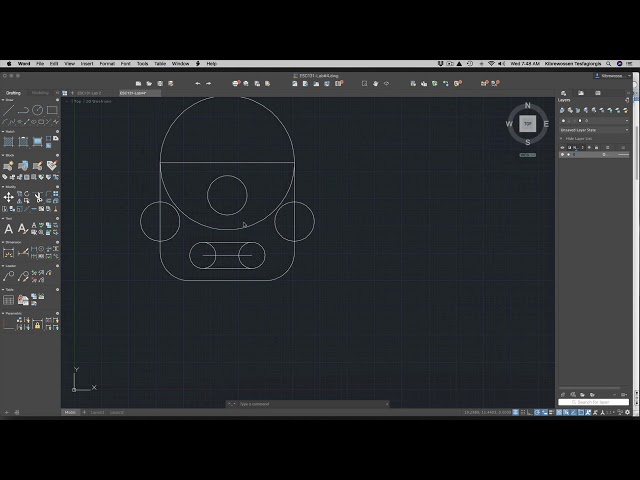
Task: Select the Edit Block tool
Action: click(x=38, y=166)
